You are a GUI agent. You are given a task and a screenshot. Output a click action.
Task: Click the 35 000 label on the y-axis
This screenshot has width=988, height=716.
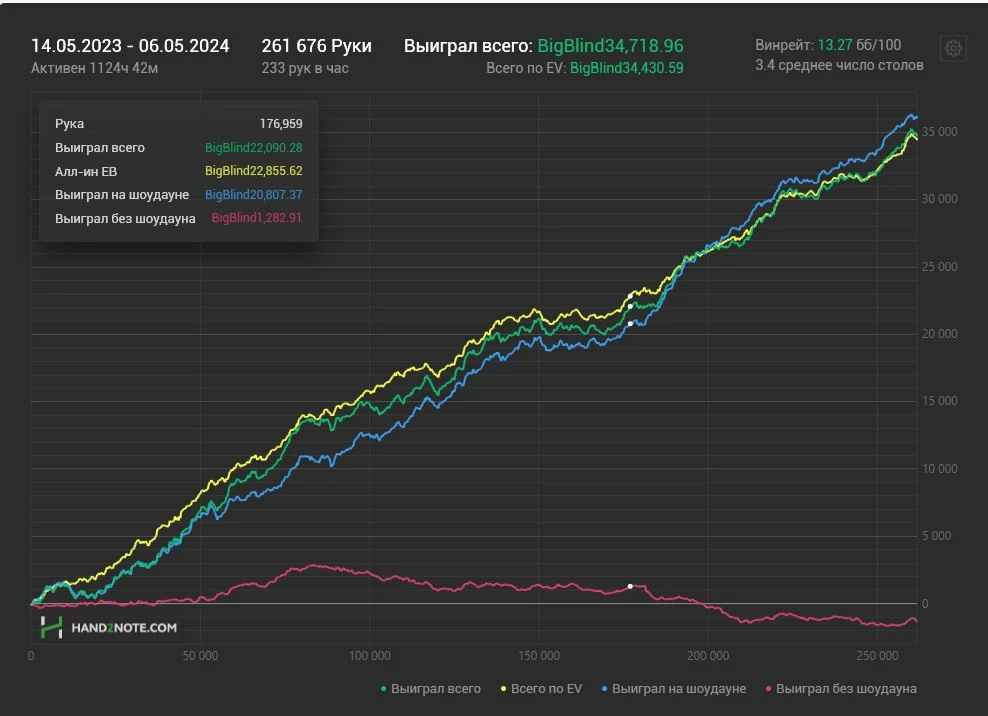pyautogui.click(x=939, y=132)
